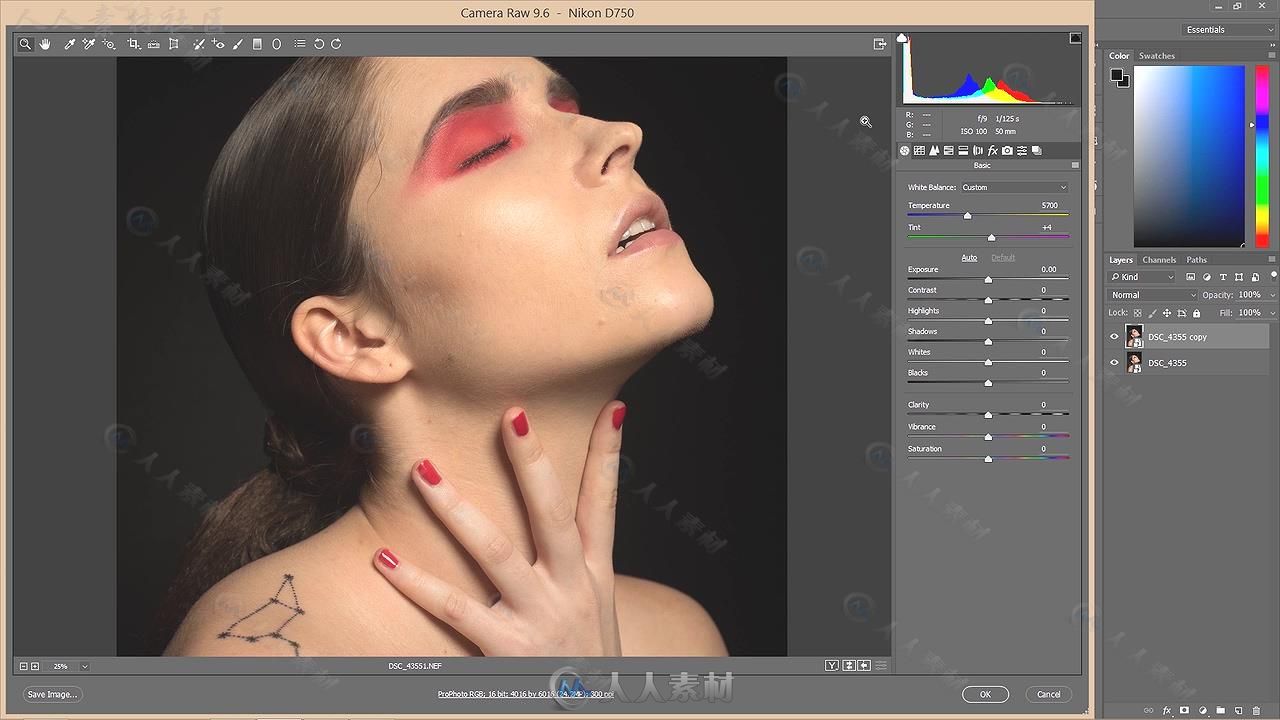The width and height of the screenshot is (1280, 720).
Task: Open the Basic panel flyout menu
Action: (1075, 165)
